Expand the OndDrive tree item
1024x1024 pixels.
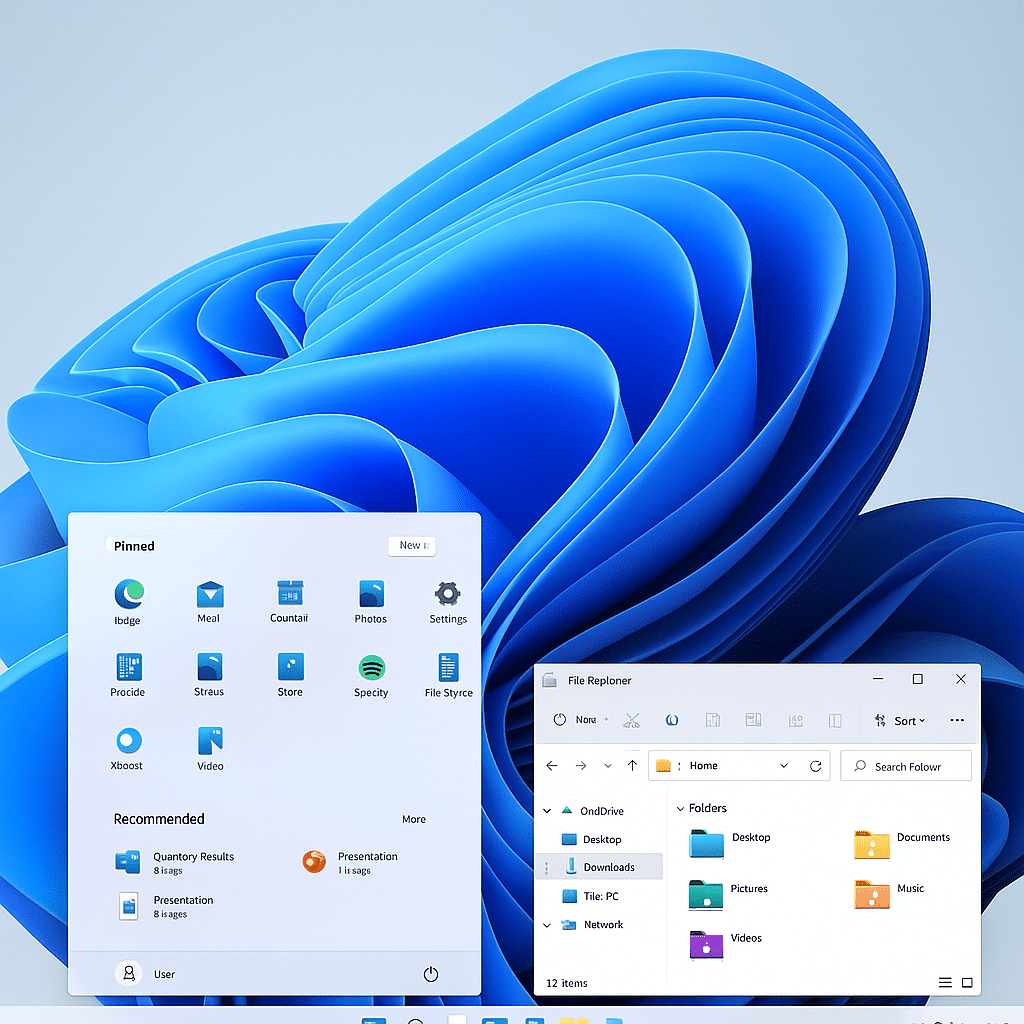(x=546, y=810)
